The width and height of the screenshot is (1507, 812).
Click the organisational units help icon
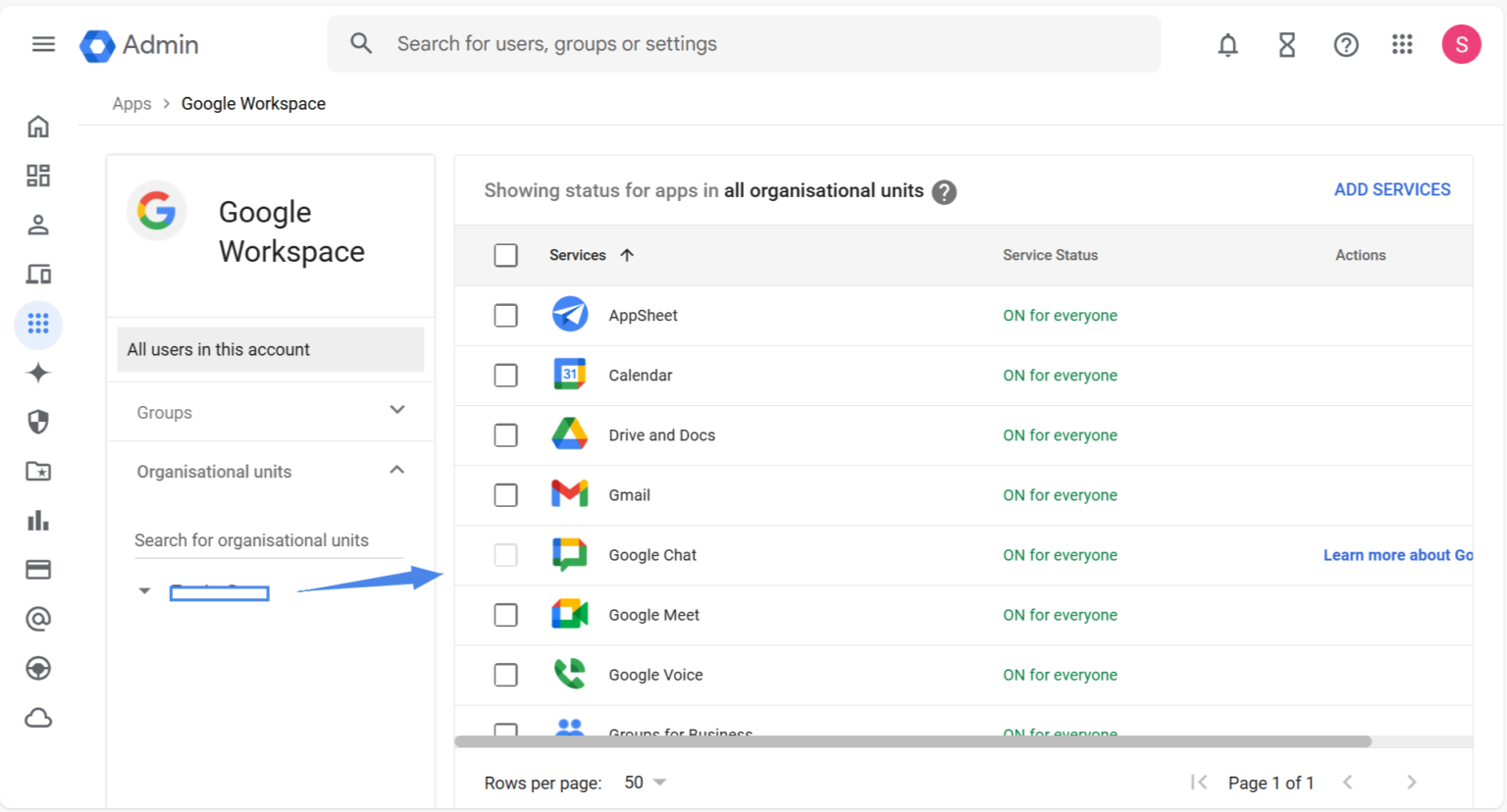click(944, 192)
